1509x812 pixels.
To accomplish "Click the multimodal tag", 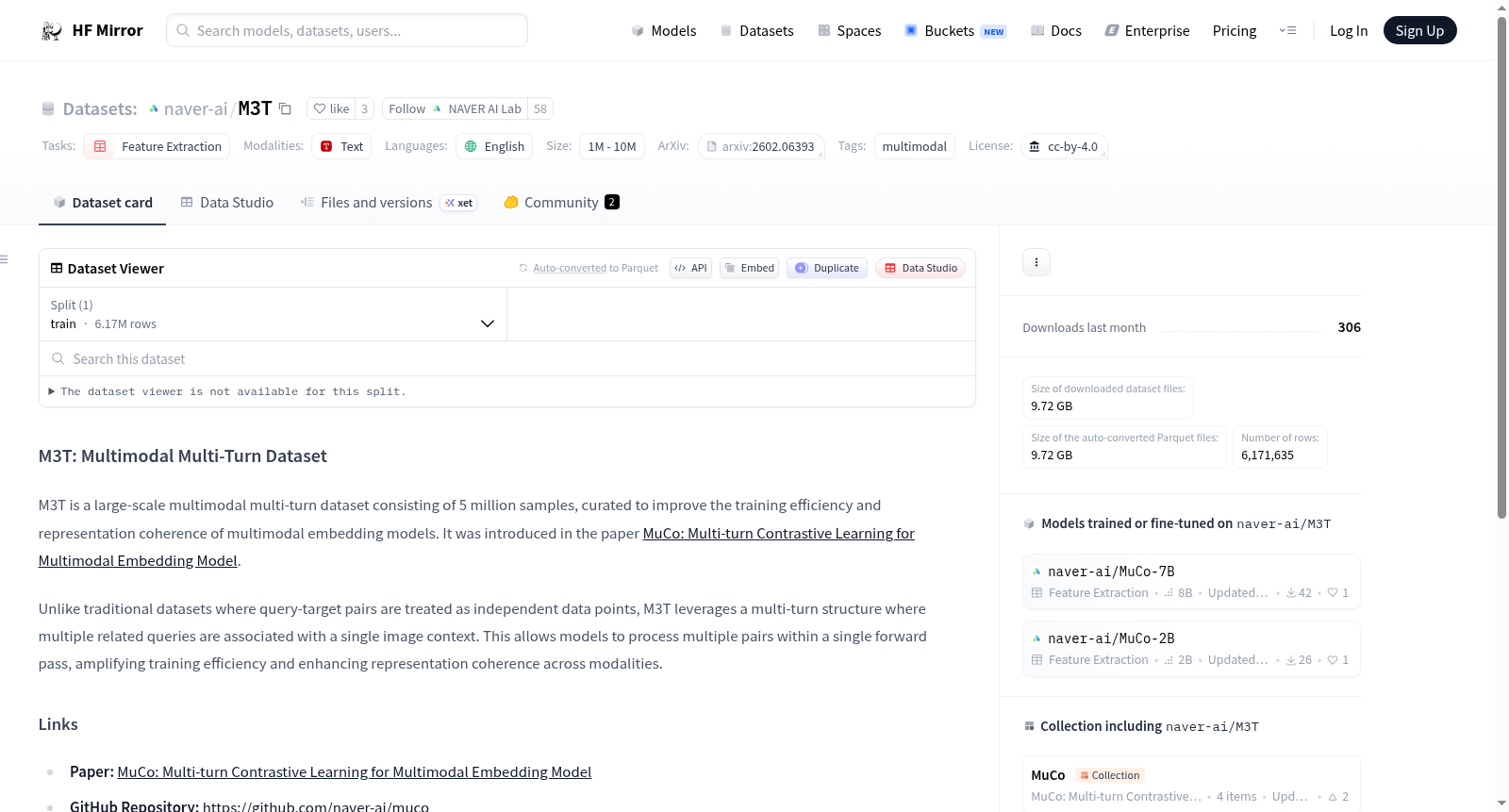I will coord(915,146).
